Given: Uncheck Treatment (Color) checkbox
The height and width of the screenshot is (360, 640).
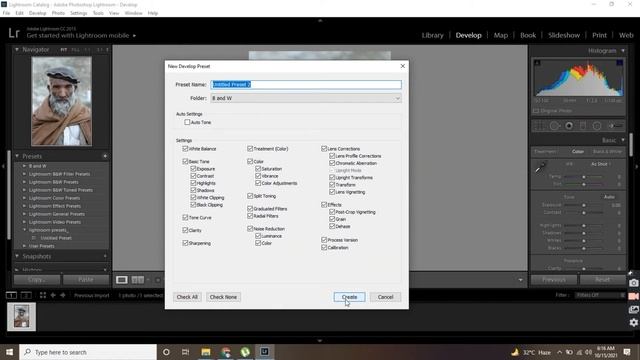Looking at the screenshot, I should pos(250,149).
